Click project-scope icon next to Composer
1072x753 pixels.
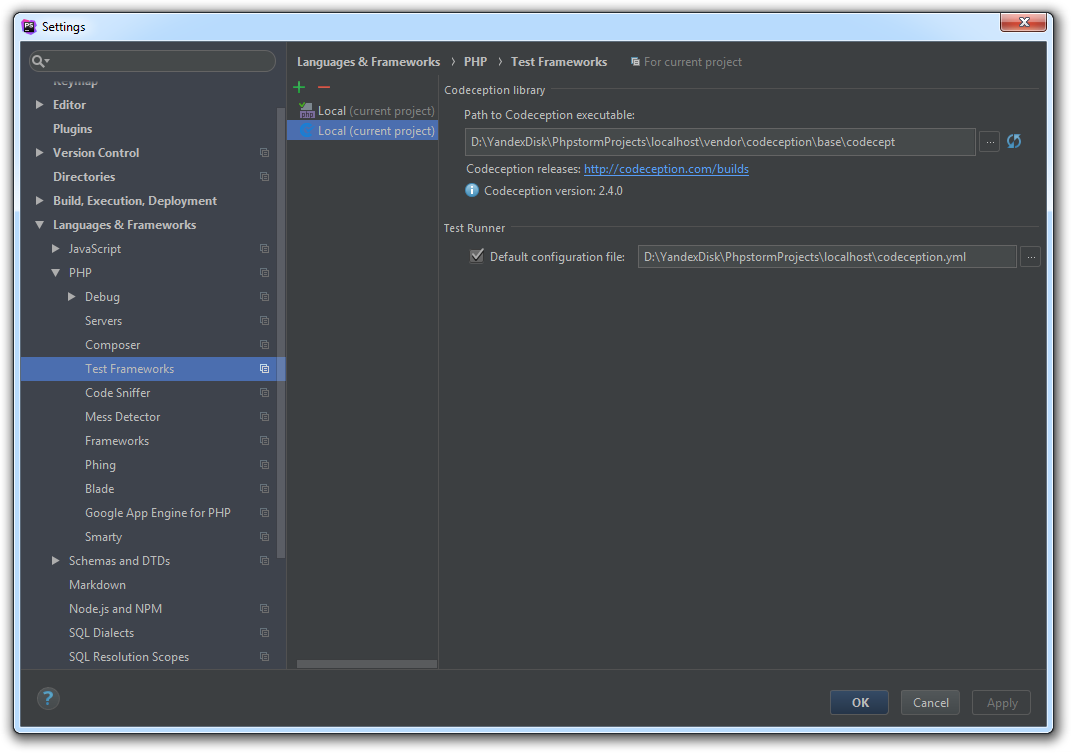coord(265,345)
